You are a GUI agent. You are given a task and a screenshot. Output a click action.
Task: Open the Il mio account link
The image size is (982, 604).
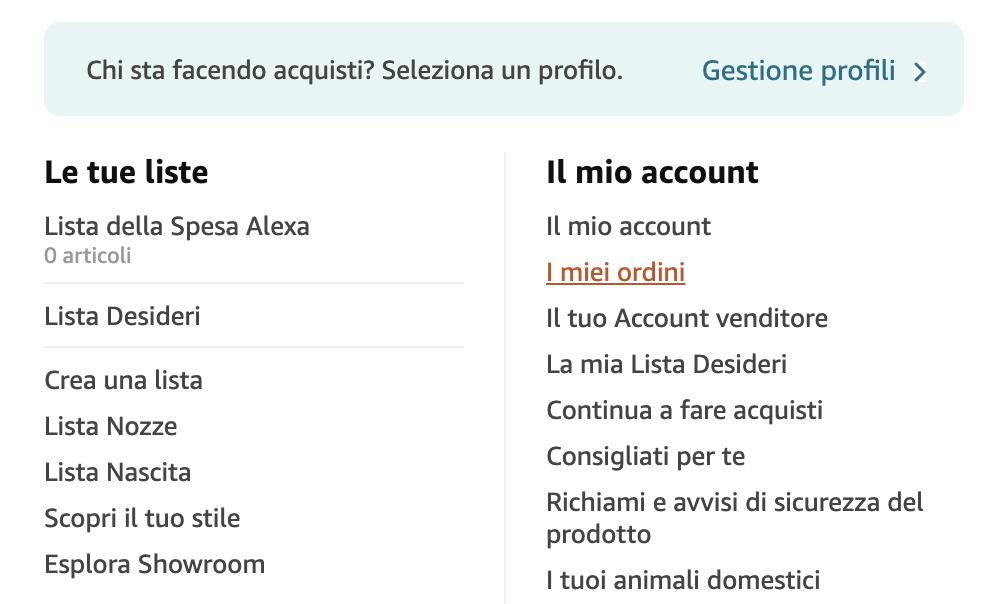pos(628,226)
